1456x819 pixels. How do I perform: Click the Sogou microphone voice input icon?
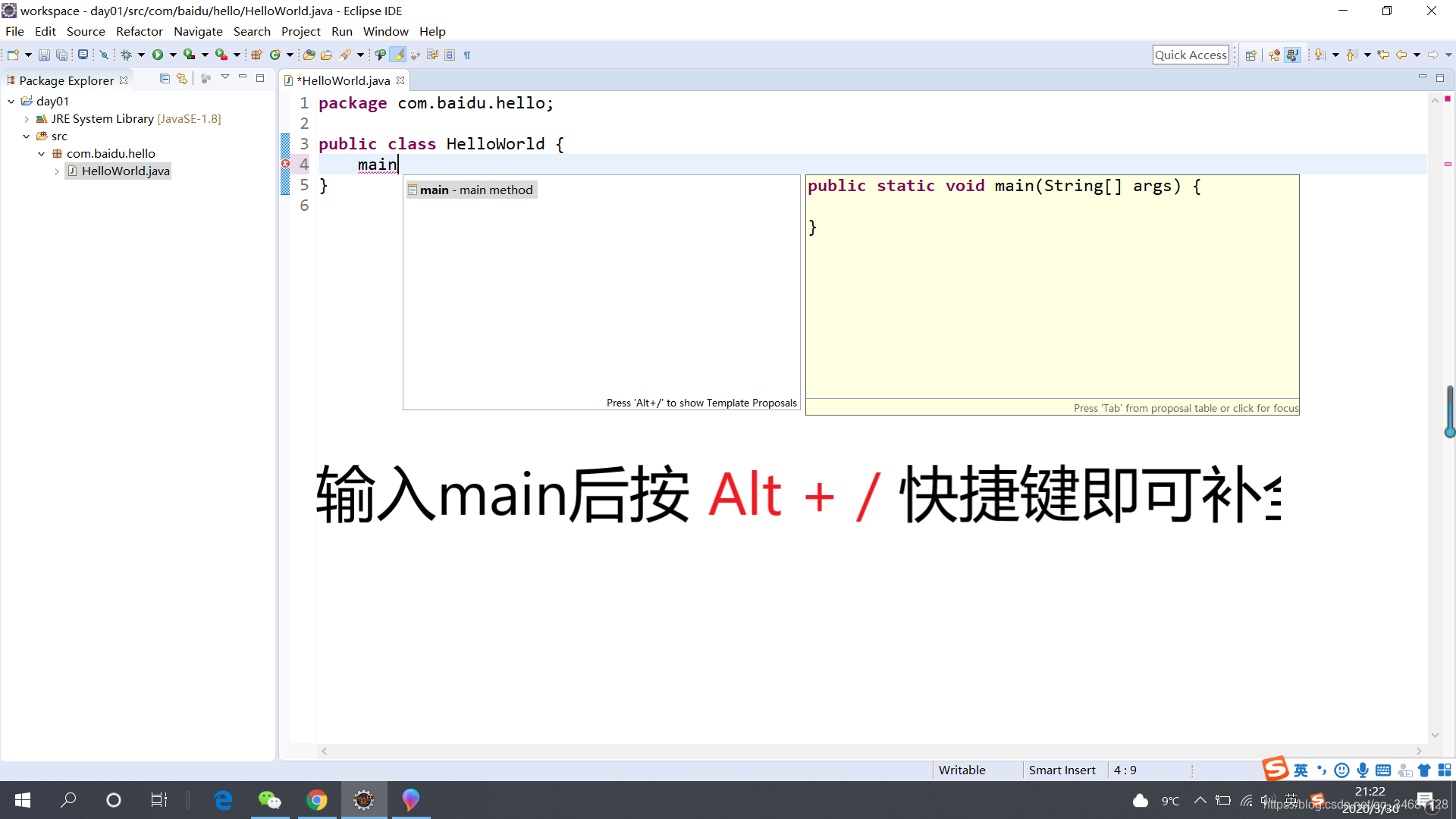coord(1363,770)
